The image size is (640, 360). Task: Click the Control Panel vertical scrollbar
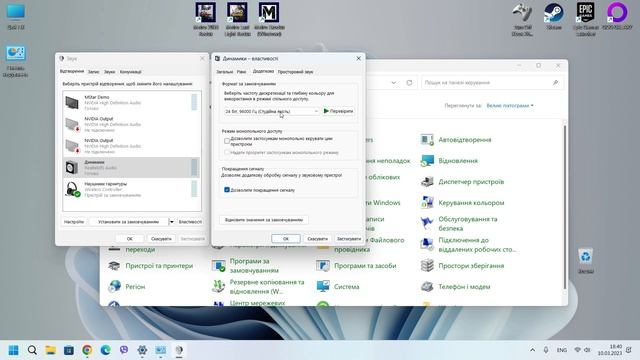(x=565, y=208)
